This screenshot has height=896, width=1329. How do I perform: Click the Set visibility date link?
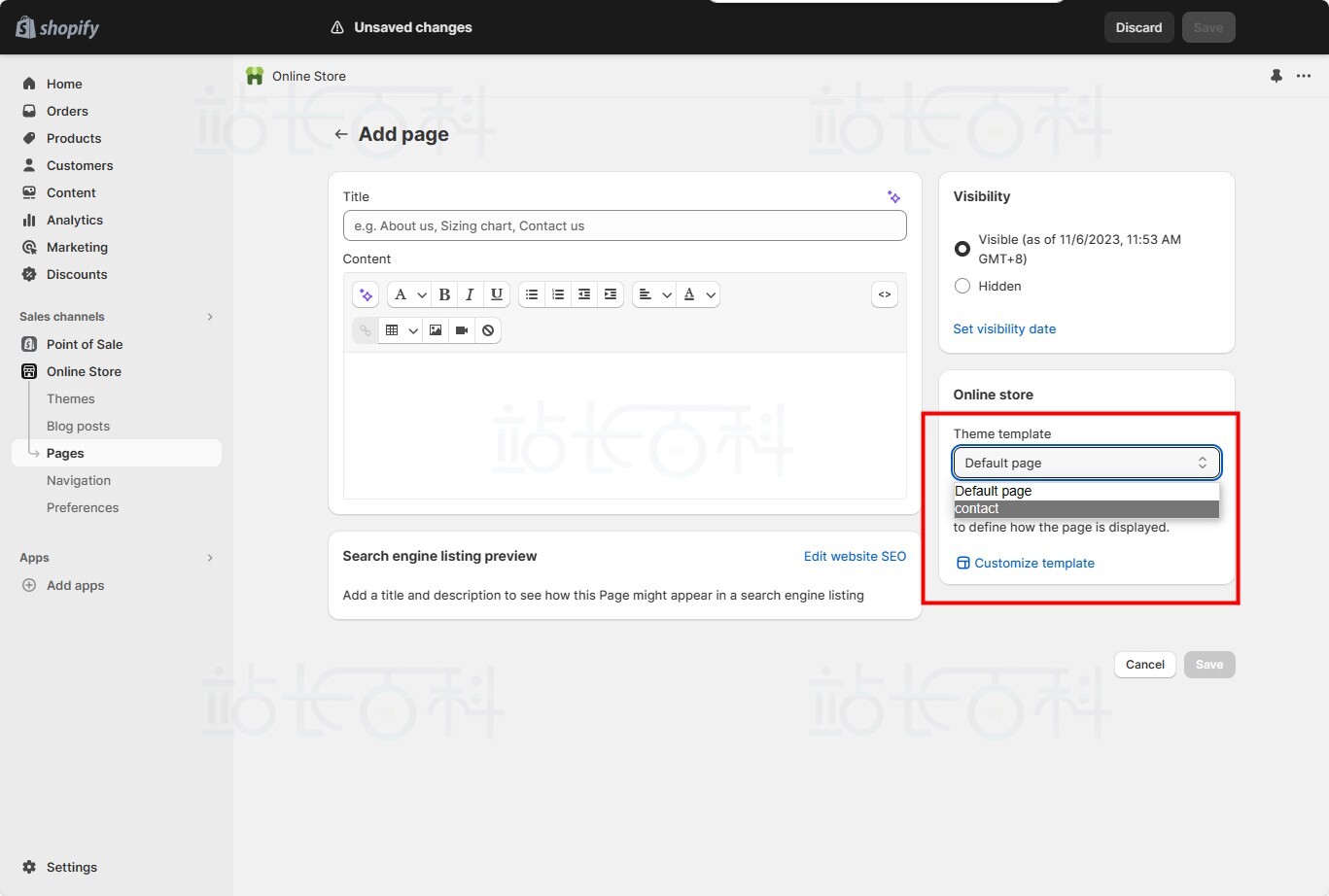tap(1004, 328)
